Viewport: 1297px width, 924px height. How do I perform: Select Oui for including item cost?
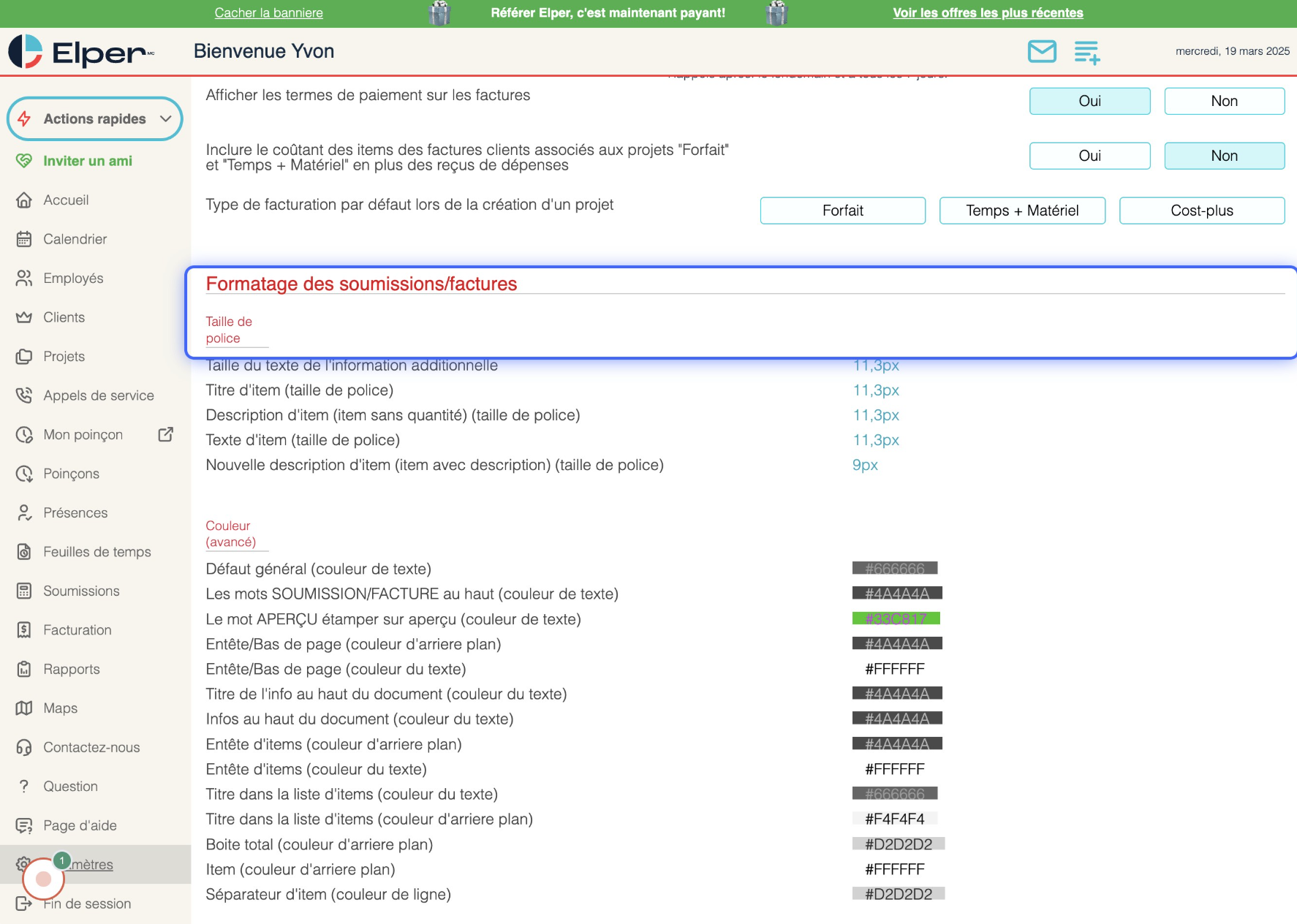pyautogui.click(x=1089, y=156)
